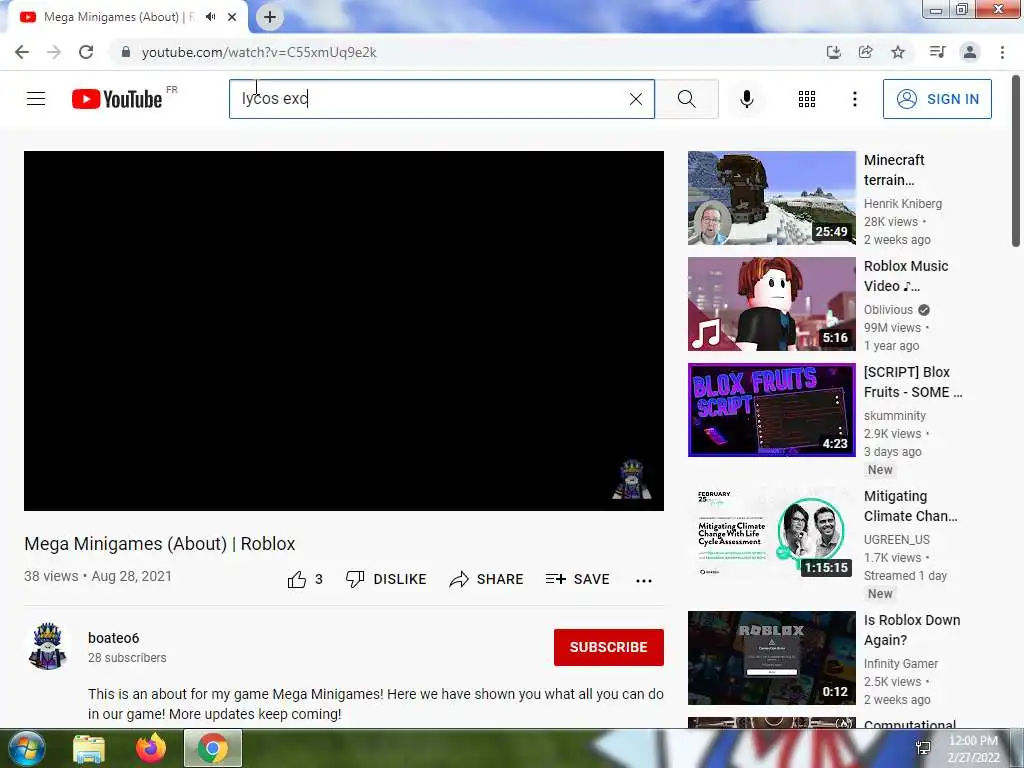Subscribe to the boateo6 channel
Screen dimensions: 1024x768
[609, 647]
